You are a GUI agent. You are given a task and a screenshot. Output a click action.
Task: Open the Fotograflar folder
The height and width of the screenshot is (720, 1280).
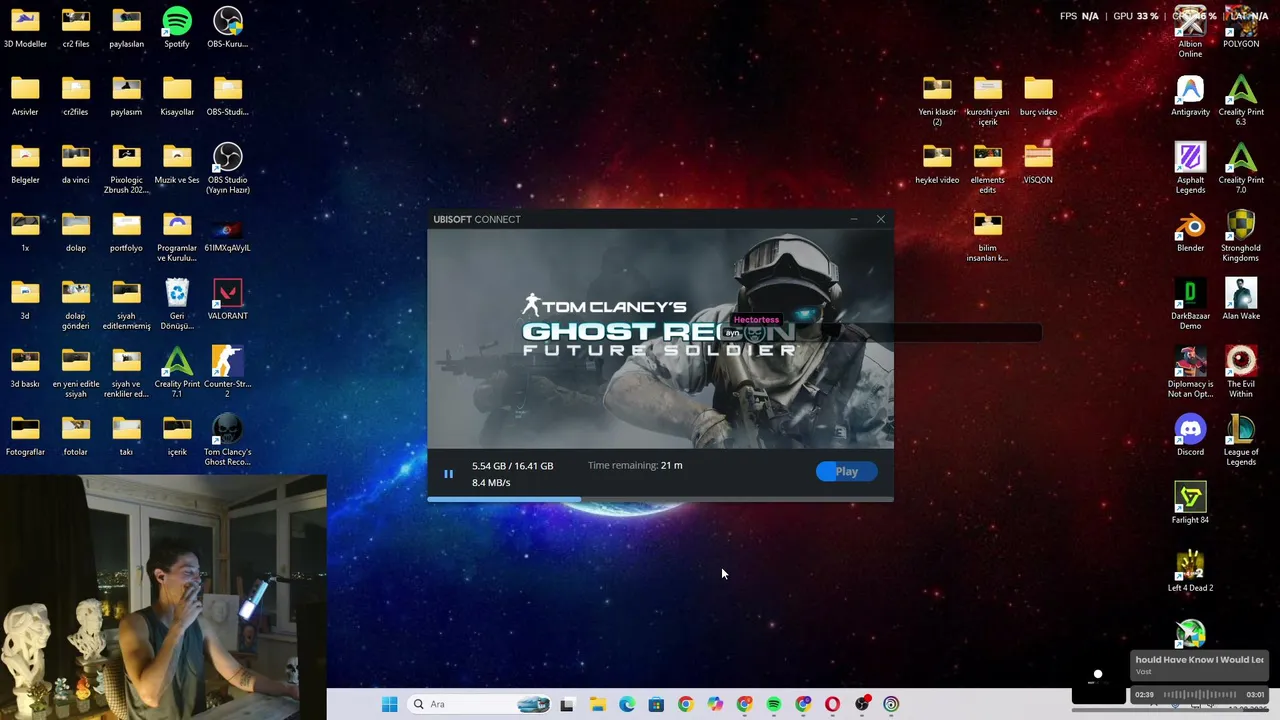(x=25, y=436)
